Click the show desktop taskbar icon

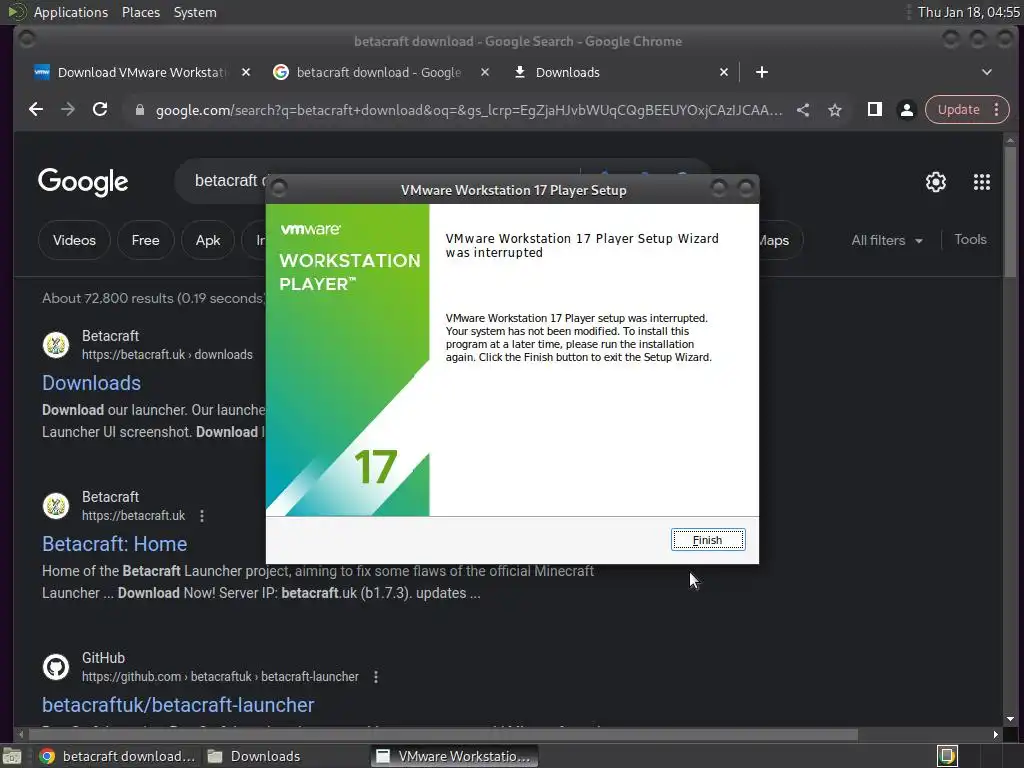pyautogui.click(x=12, y=756)
